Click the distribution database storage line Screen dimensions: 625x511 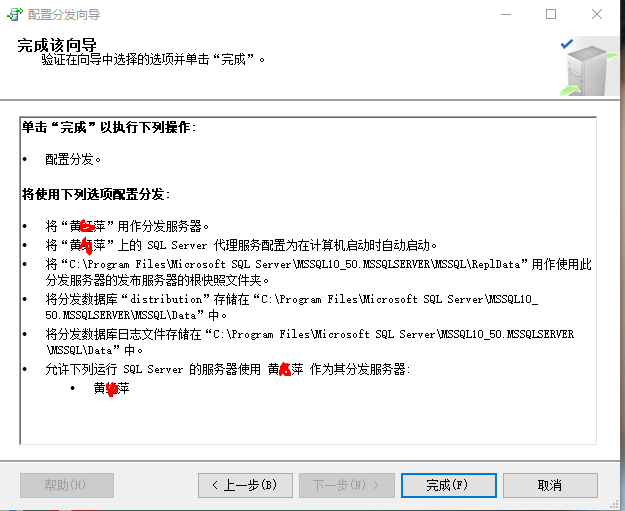click(x=291, y=307)
